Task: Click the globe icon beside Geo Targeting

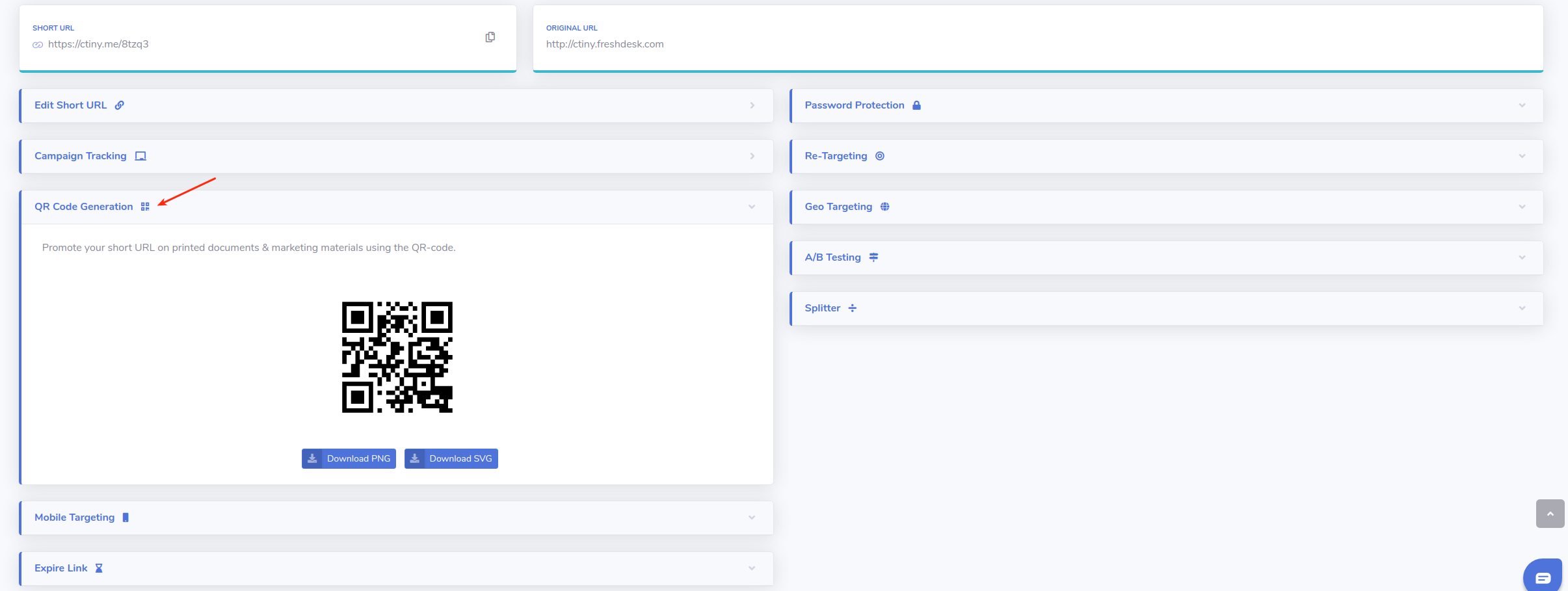Action: coord(885,207)
